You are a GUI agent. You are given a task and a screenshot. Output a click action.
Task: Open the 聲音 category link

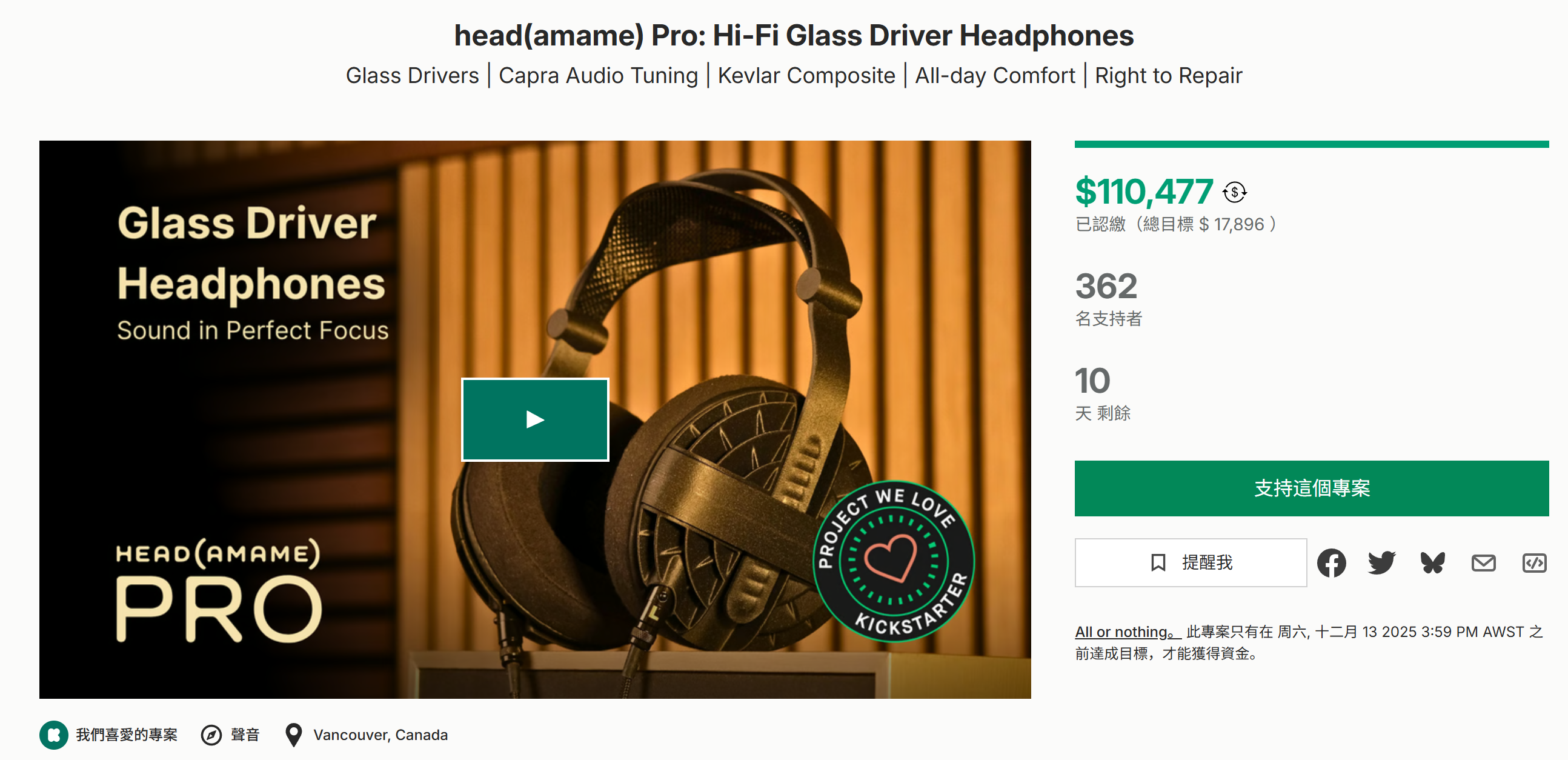245,735
